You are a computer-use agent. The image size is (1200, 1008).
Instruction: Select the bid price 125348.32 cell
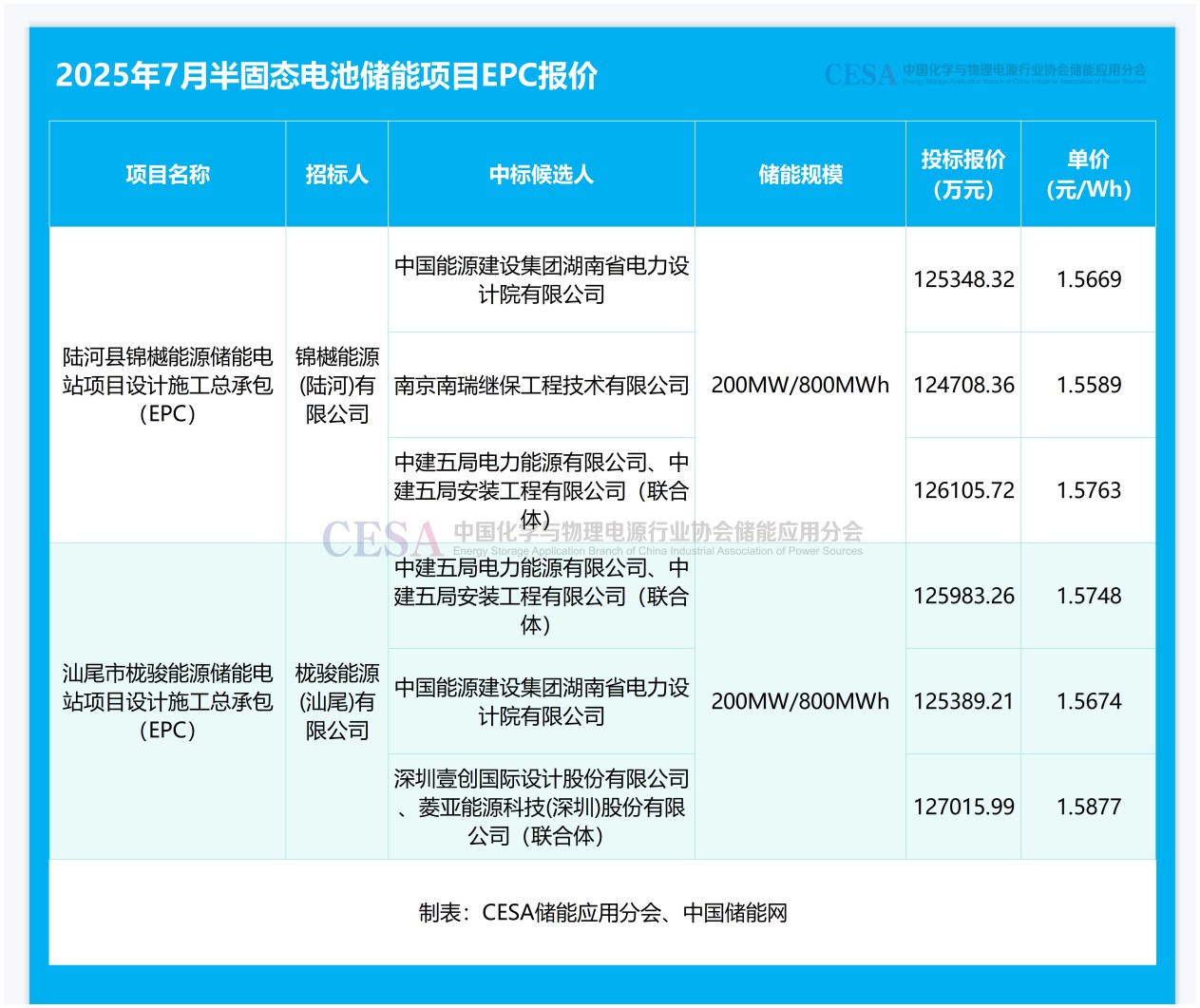point(963,280)
